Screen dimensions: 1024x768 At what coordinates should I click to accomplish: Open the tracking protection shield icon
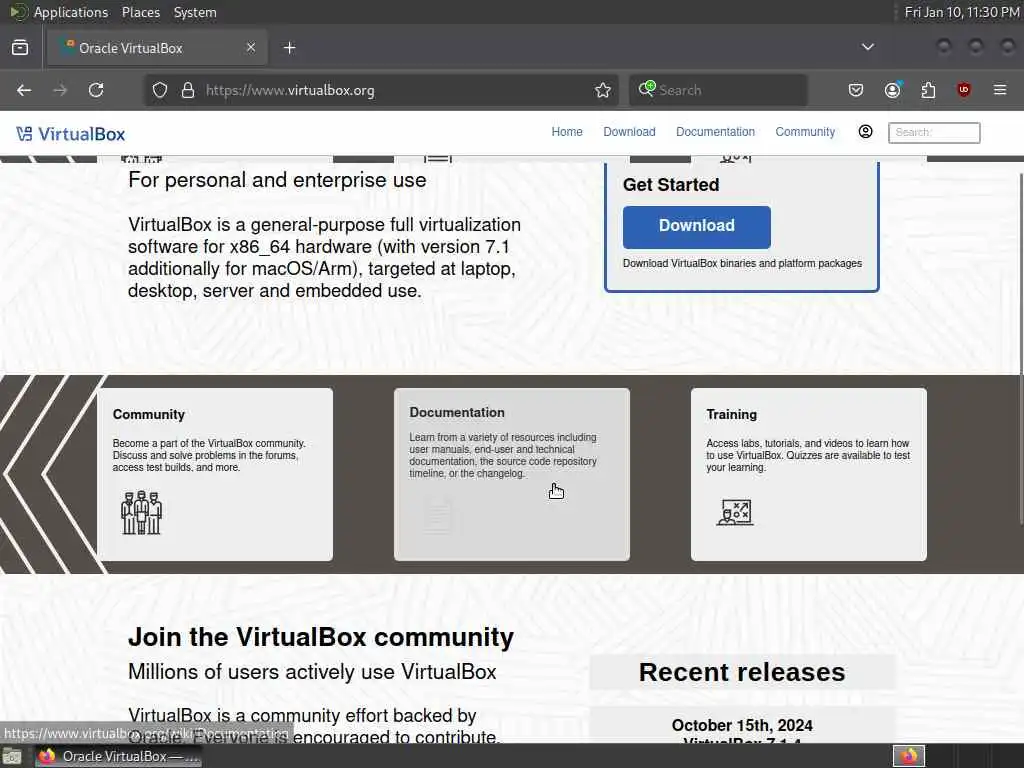click(160, 90)
